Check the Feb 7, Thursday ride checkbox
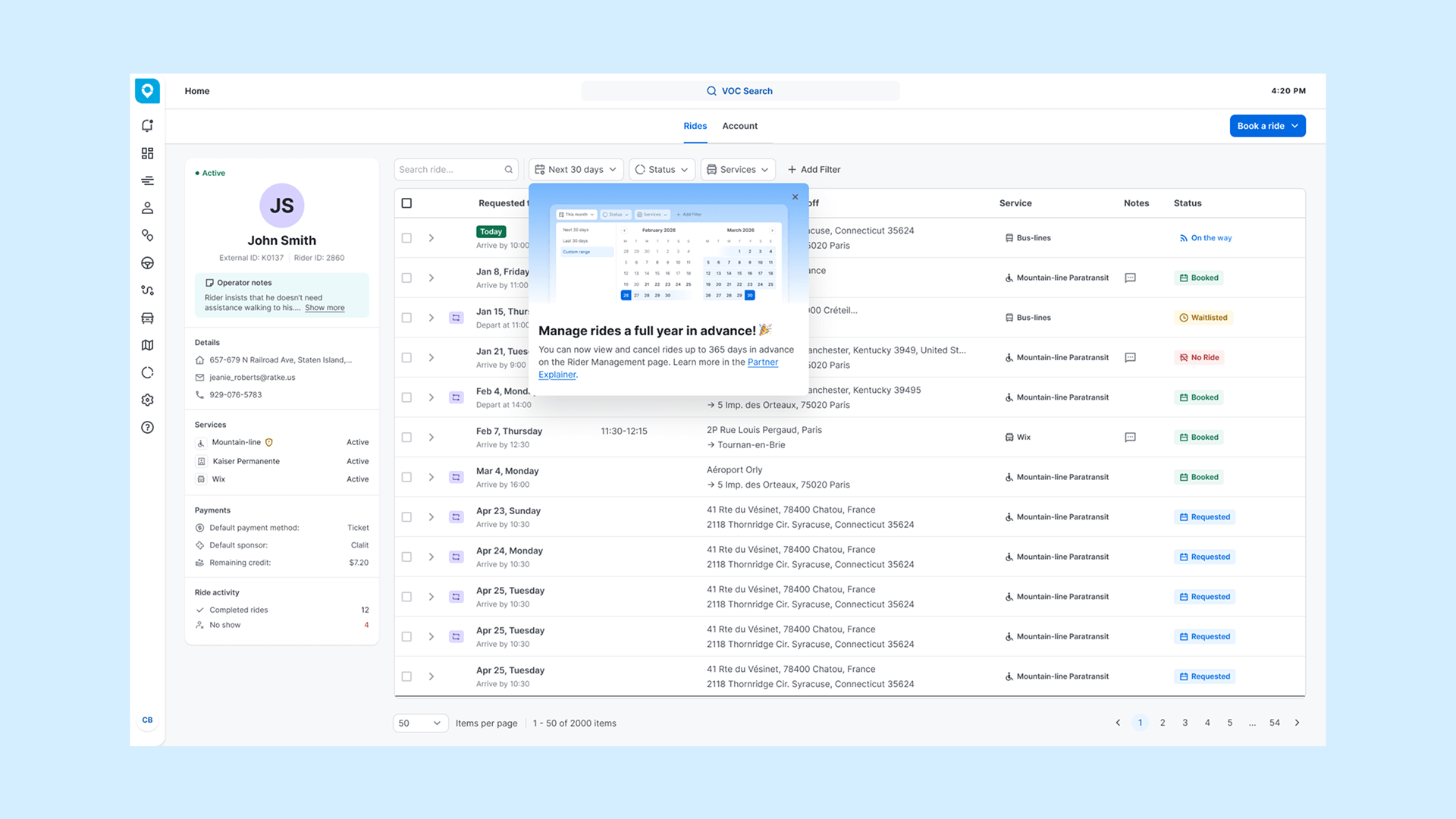 [406, 438]
